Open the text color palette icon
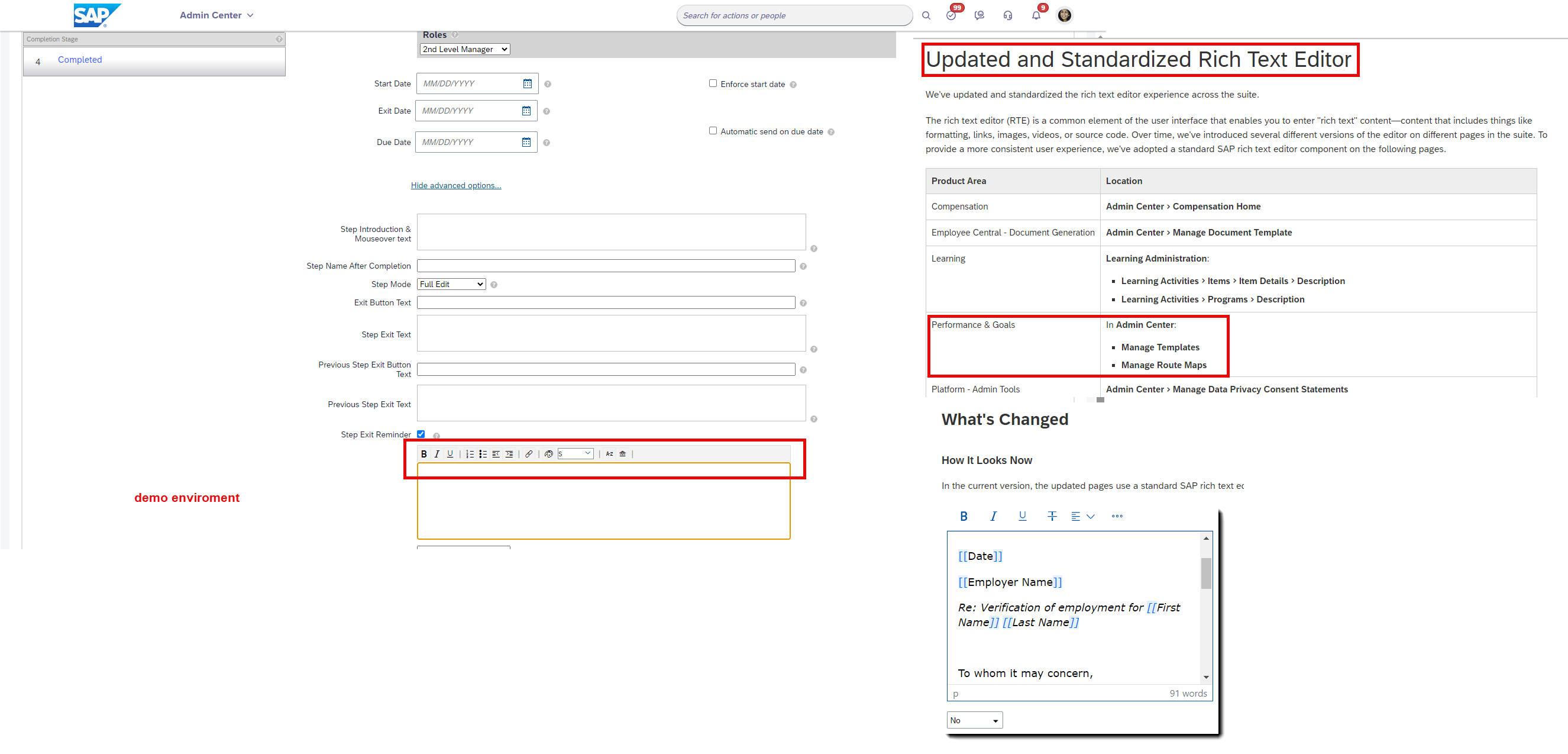Screen dimensions: 1568x754 [548, 454]
